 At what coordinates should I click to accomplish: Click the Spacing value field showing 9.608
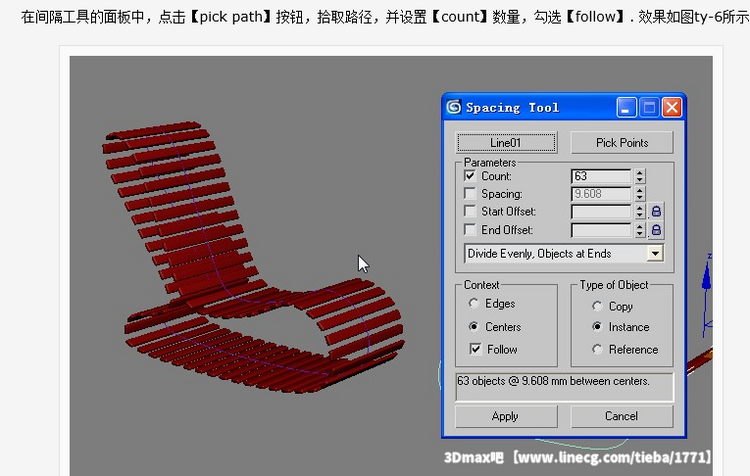(601, 194)
